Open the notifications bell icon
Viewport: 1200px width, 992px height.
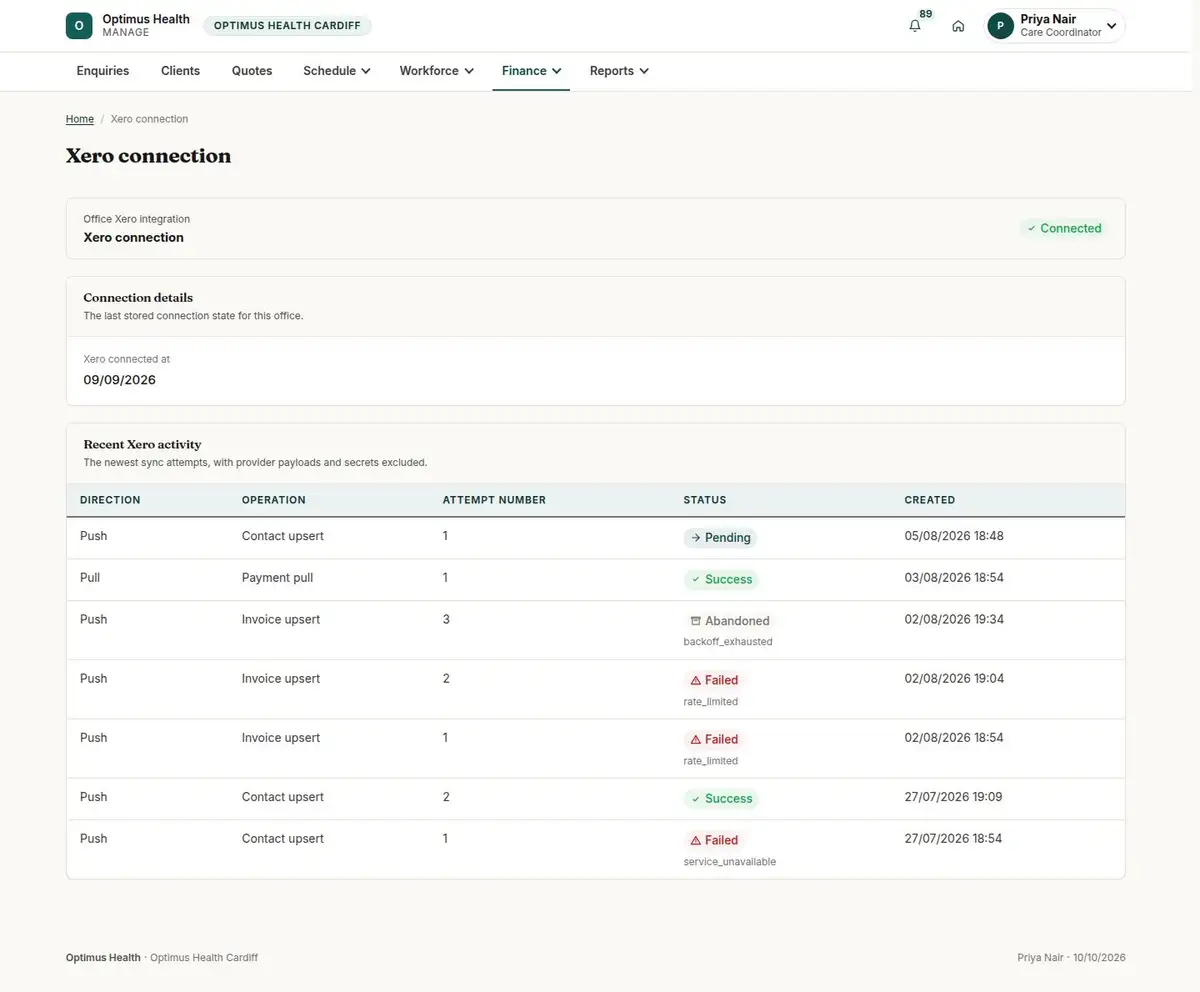tap(915, 26)
